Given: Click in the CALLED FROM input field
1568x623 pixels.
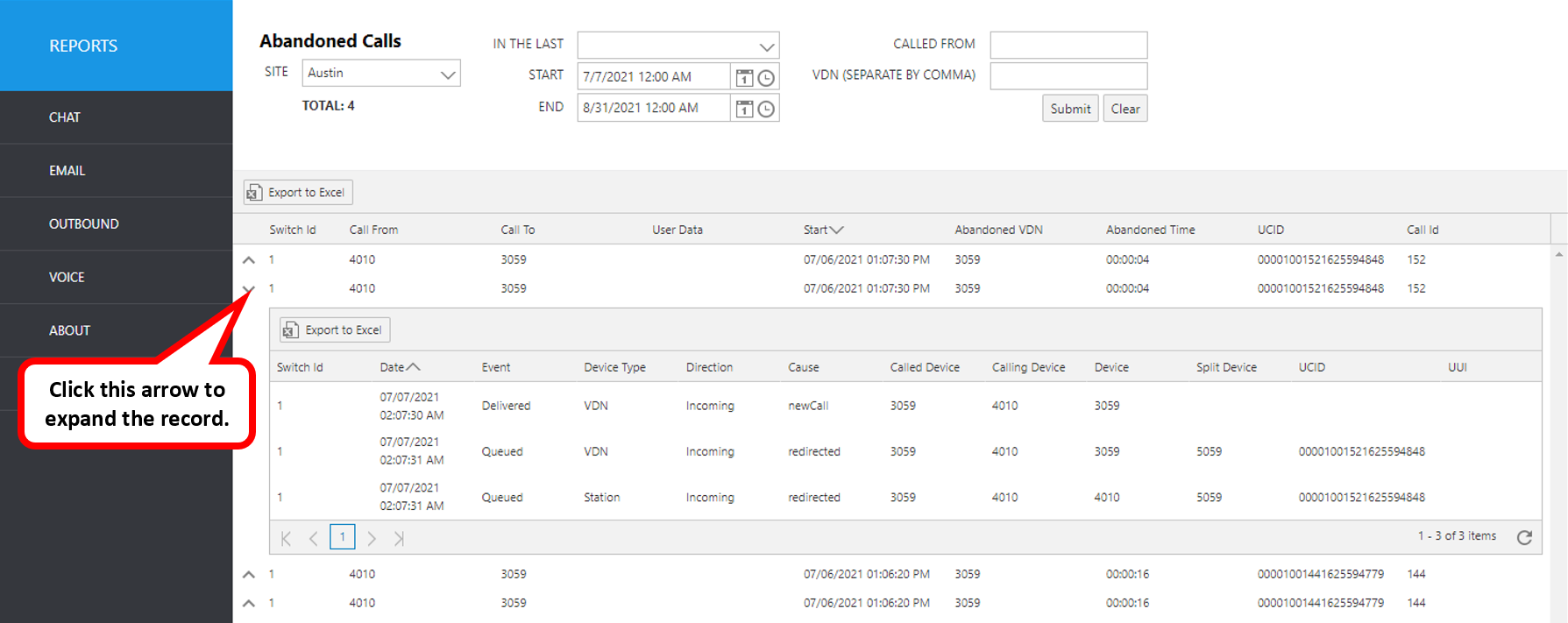Looking at the screenshot, I should click(1068, 45).
